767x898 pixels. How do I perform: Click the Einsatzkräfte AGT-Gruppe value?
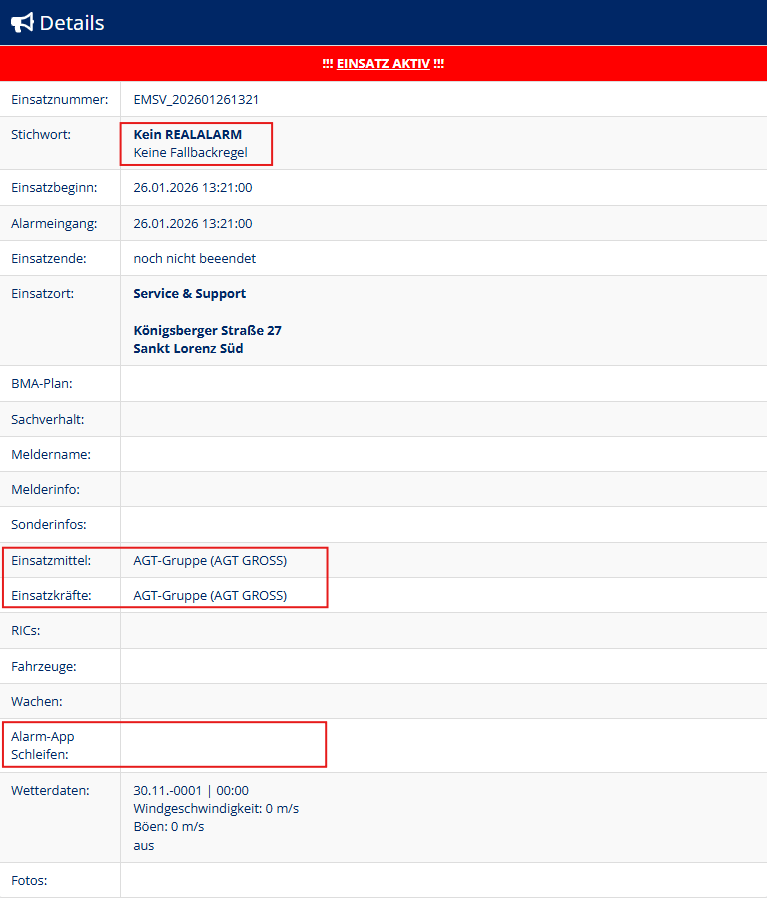point(210,595)
